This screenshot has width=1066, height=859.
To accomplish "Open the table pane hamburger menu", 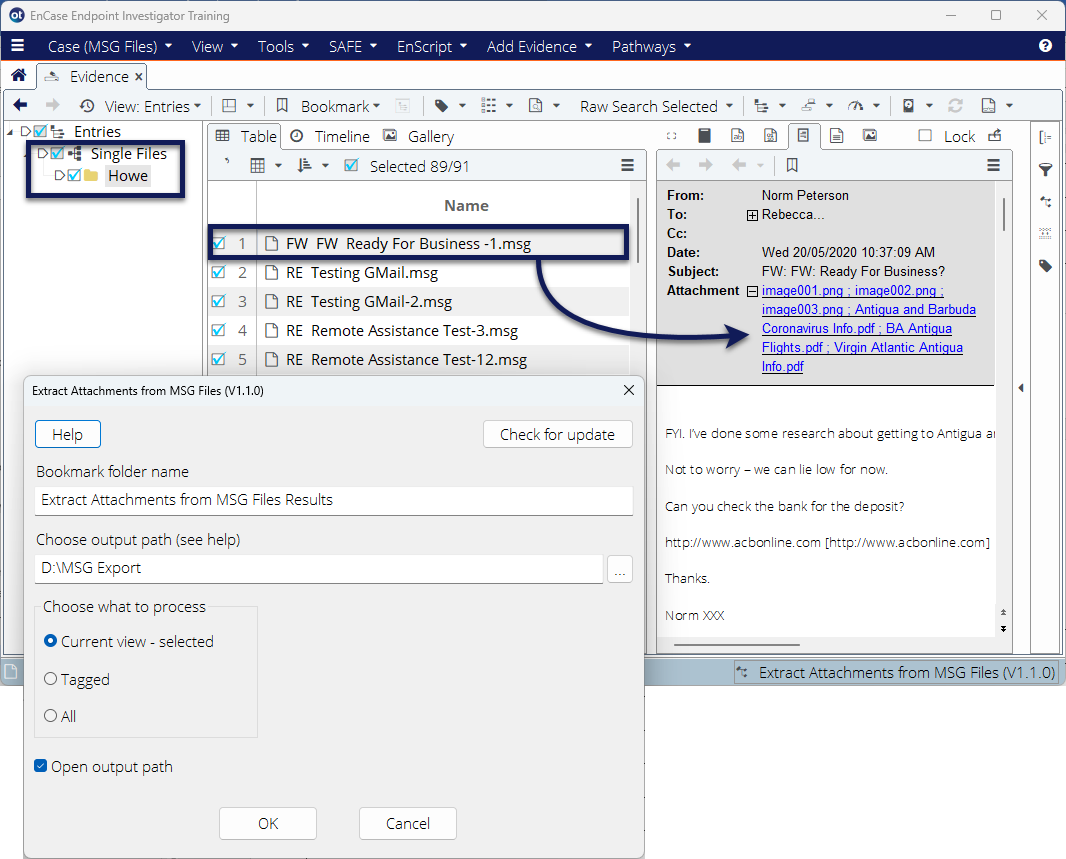I will [627, 165].
